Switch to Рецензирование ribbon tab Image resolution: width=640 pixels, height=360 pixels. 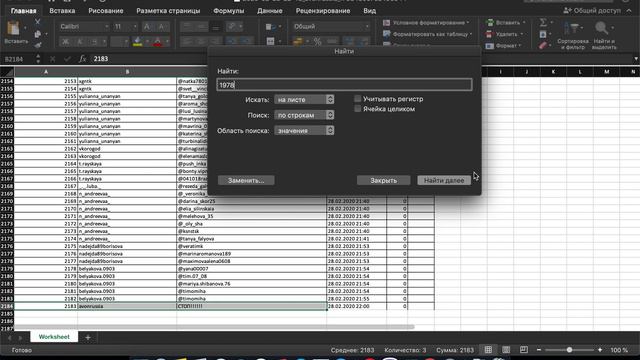click(x=323, y=11)
